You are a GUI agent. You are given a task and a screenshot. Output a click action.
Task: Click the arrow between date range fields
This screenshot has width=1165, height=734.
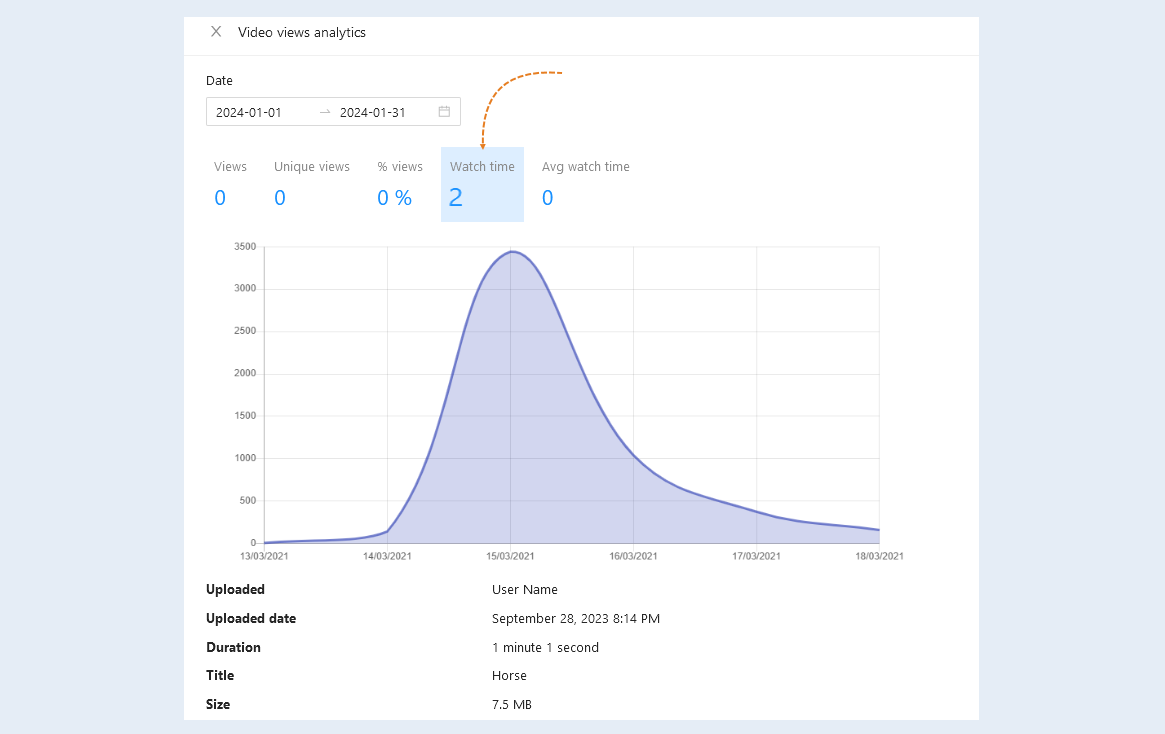click(325, 112)
